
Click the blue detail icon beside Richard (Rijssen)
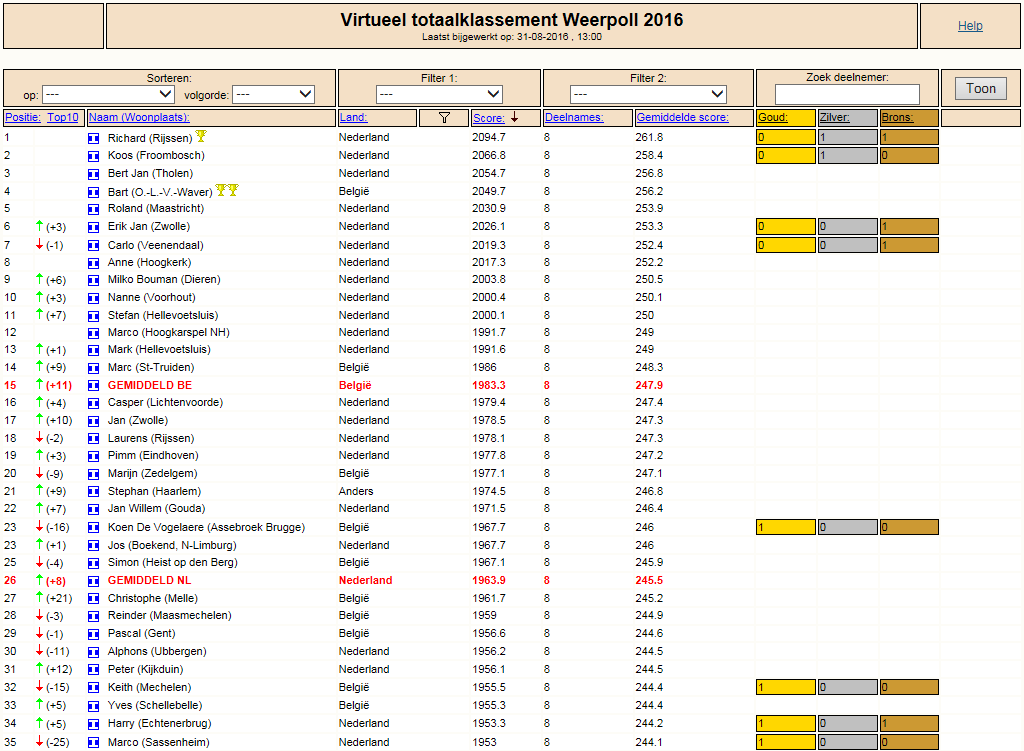(x=93, y=138)
